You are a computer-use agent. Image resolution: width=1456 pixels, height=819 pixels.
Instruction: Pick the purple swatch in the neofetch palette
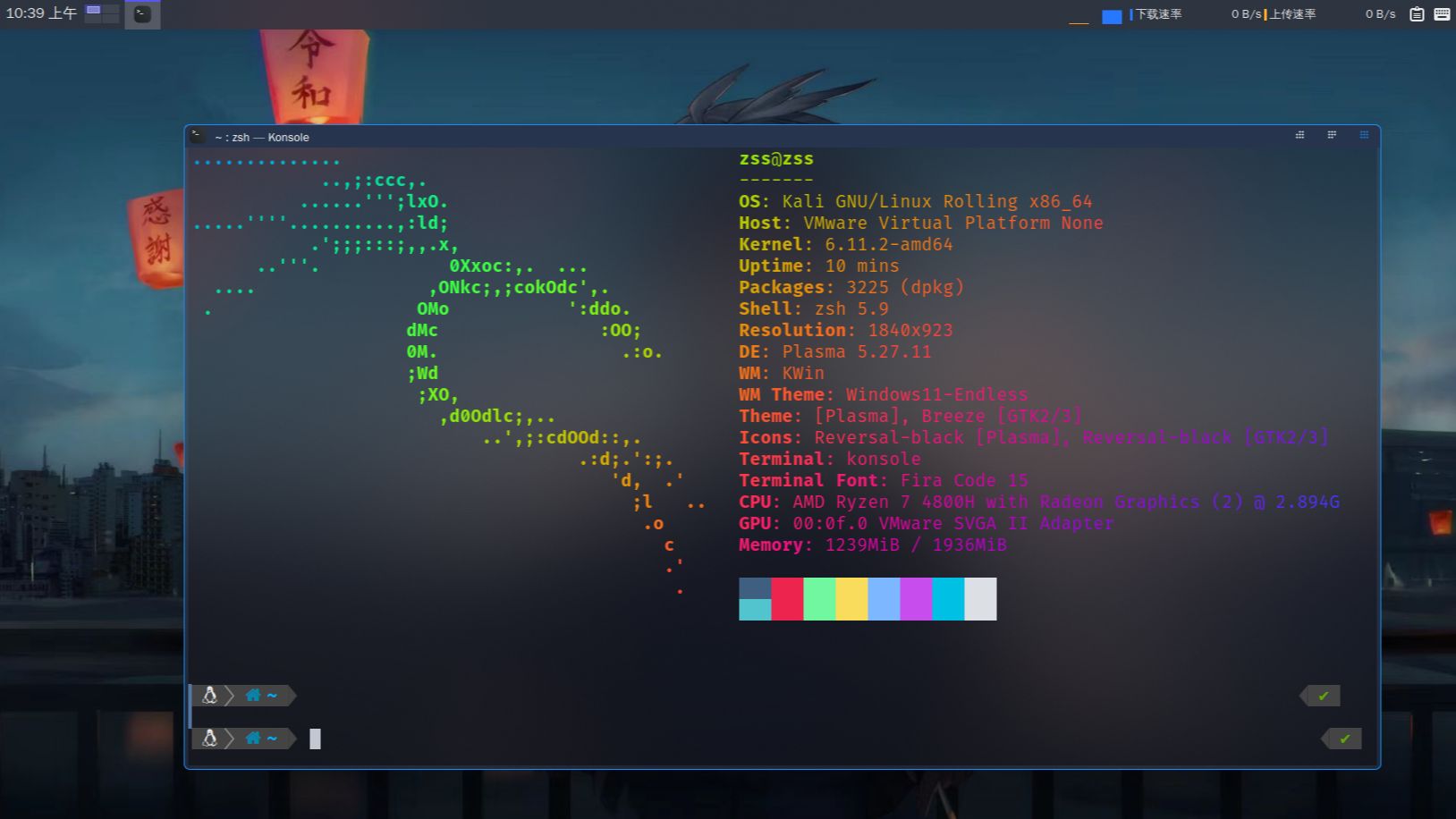(916, 599)
